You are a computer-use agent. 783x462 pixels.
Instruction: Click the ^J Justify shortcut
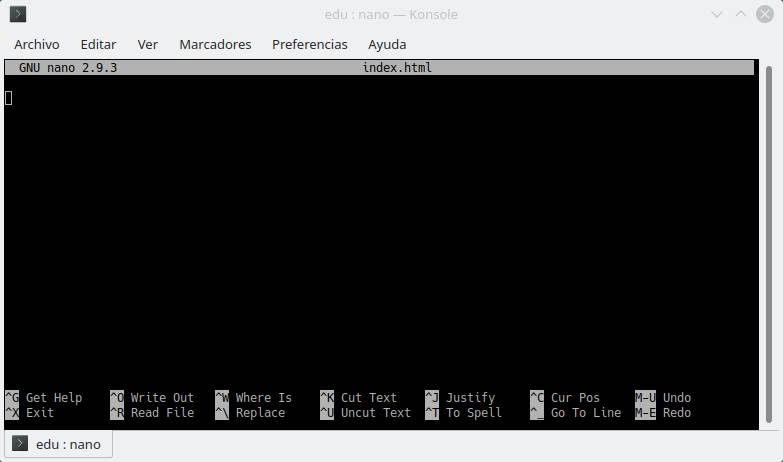(x=460, y=398)
